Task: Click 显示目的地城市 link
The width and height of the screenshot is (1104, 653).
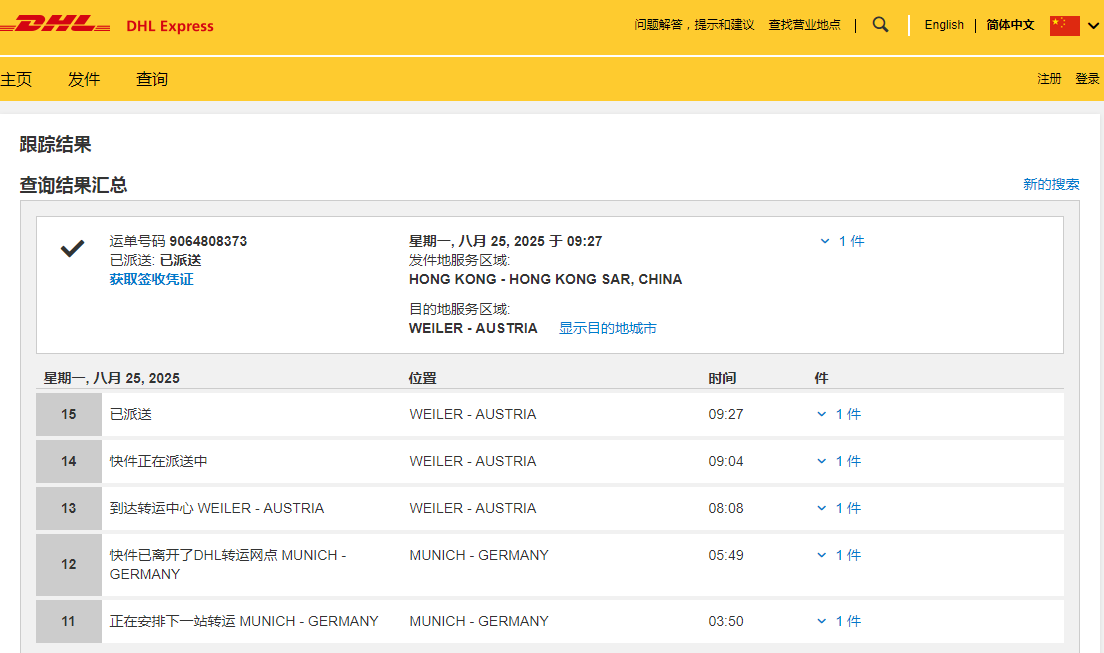Action: [x=608, y=328]
